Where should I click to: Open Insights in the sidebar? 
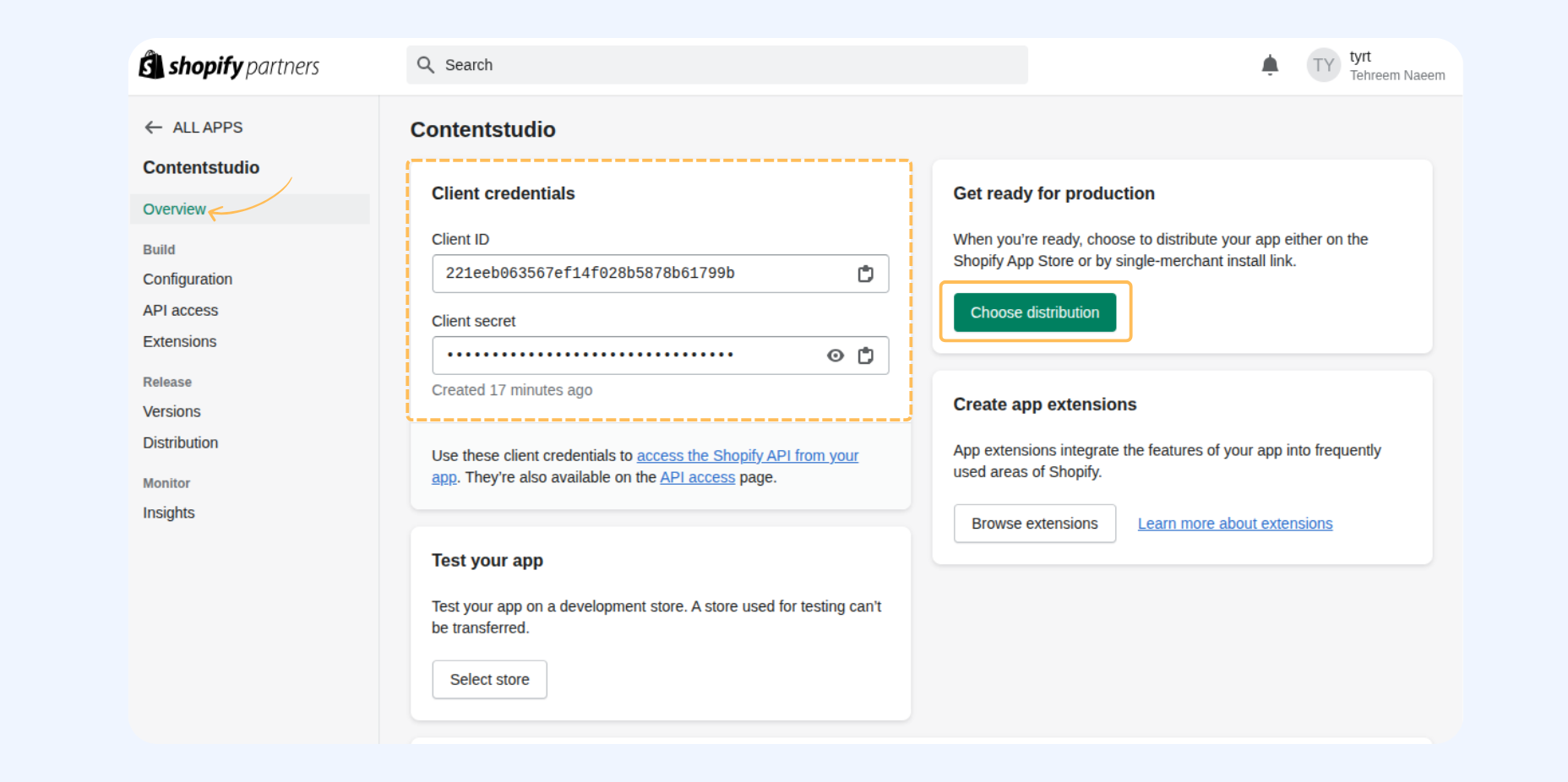coord(168,513)
